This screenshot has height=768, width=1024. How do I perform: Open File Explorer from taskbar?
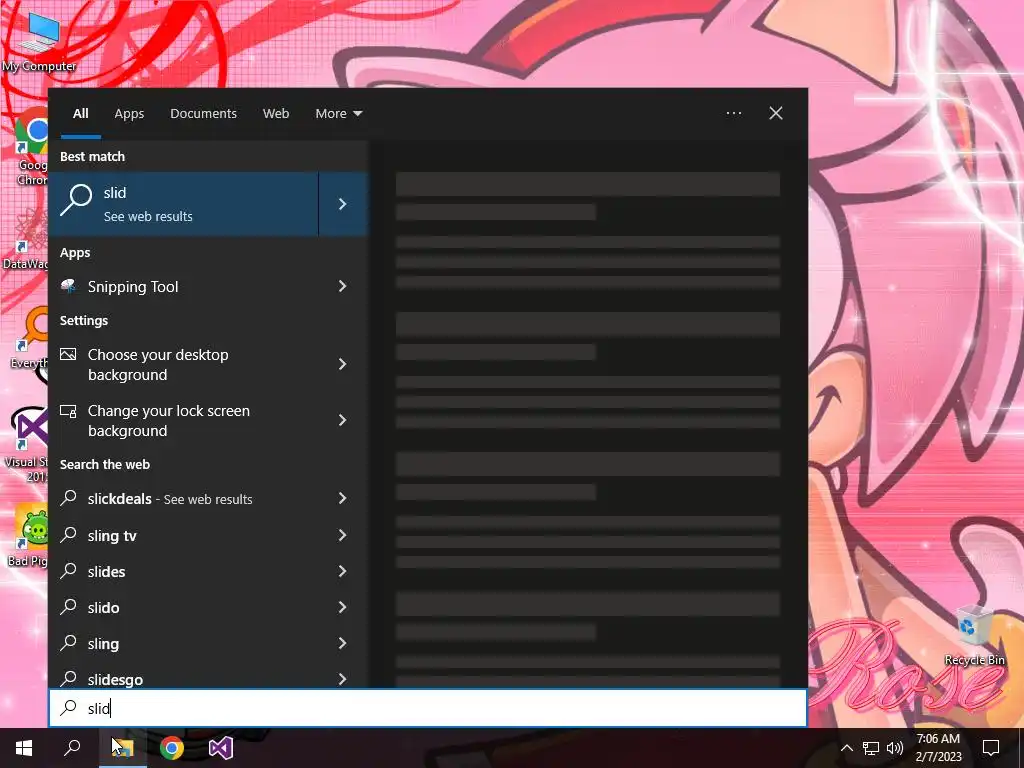123,748
